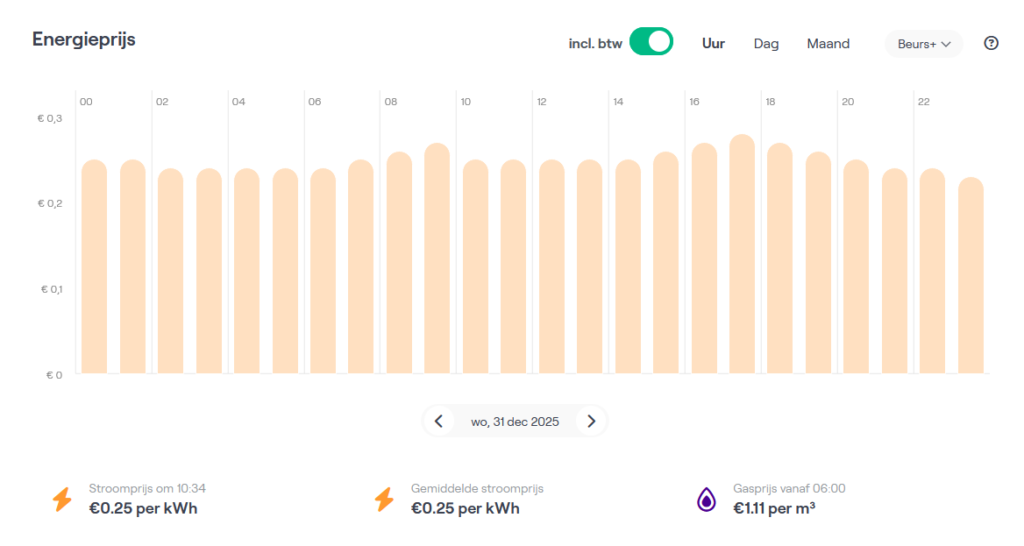Click the lightning icon beside Stroomprijs om 10:34

62,499
